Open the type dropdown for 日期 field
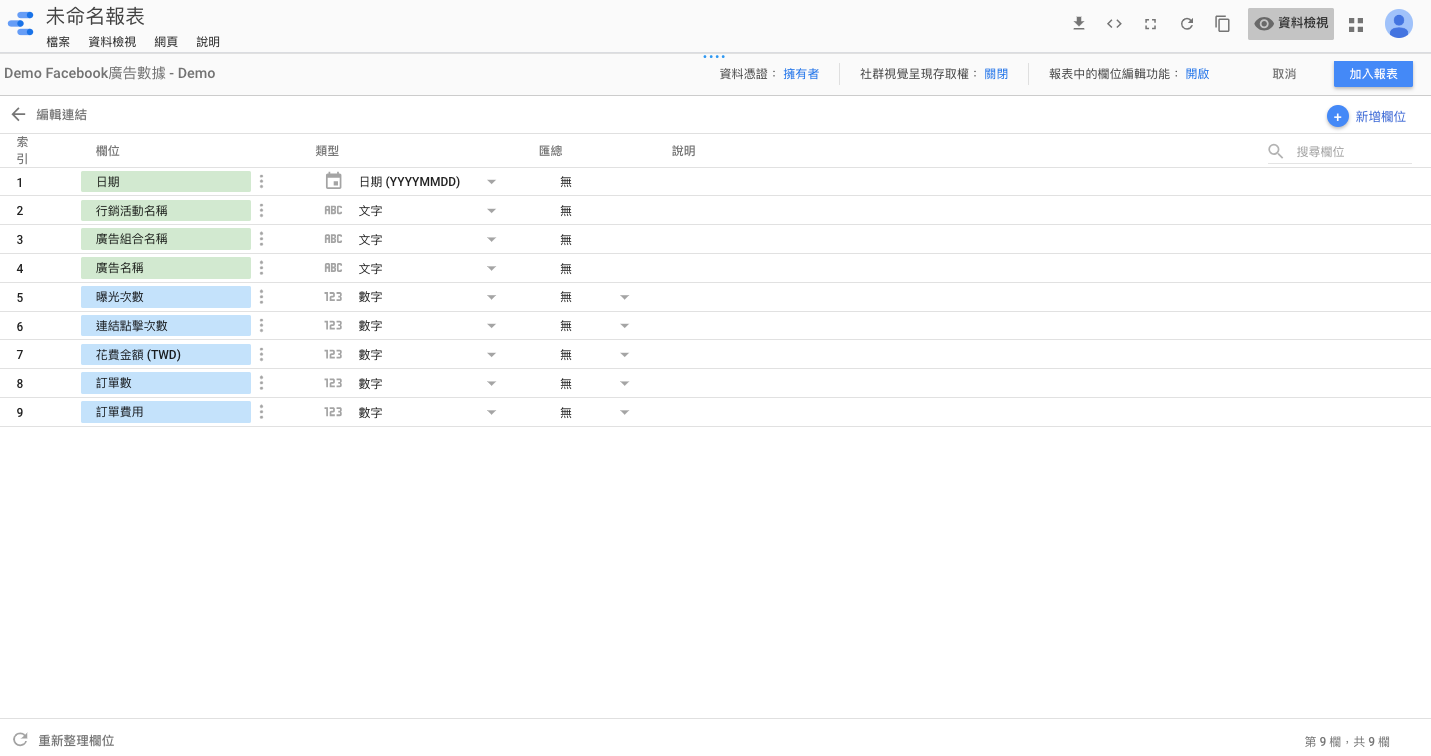 pos(491,182)
